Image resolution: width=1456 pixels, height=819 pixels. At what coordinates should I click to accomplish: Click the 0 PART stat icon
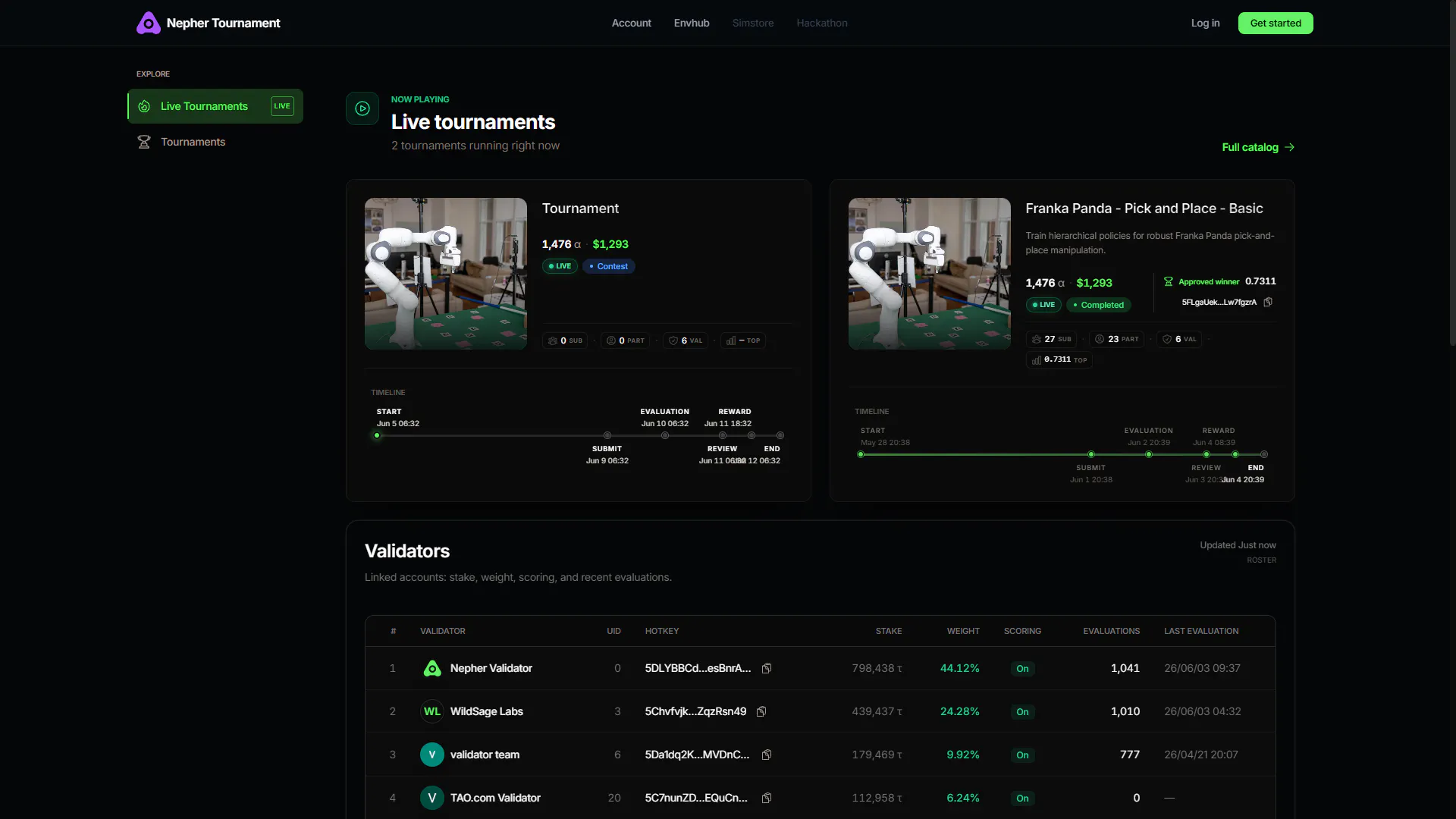click(611, 340)
